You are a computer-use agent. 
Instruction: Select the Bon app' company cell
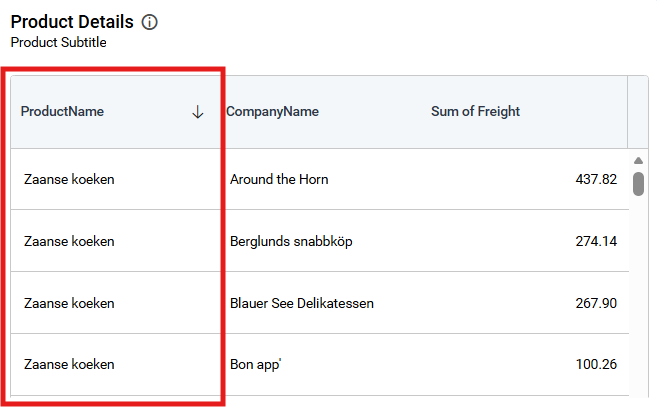point(256,365)
